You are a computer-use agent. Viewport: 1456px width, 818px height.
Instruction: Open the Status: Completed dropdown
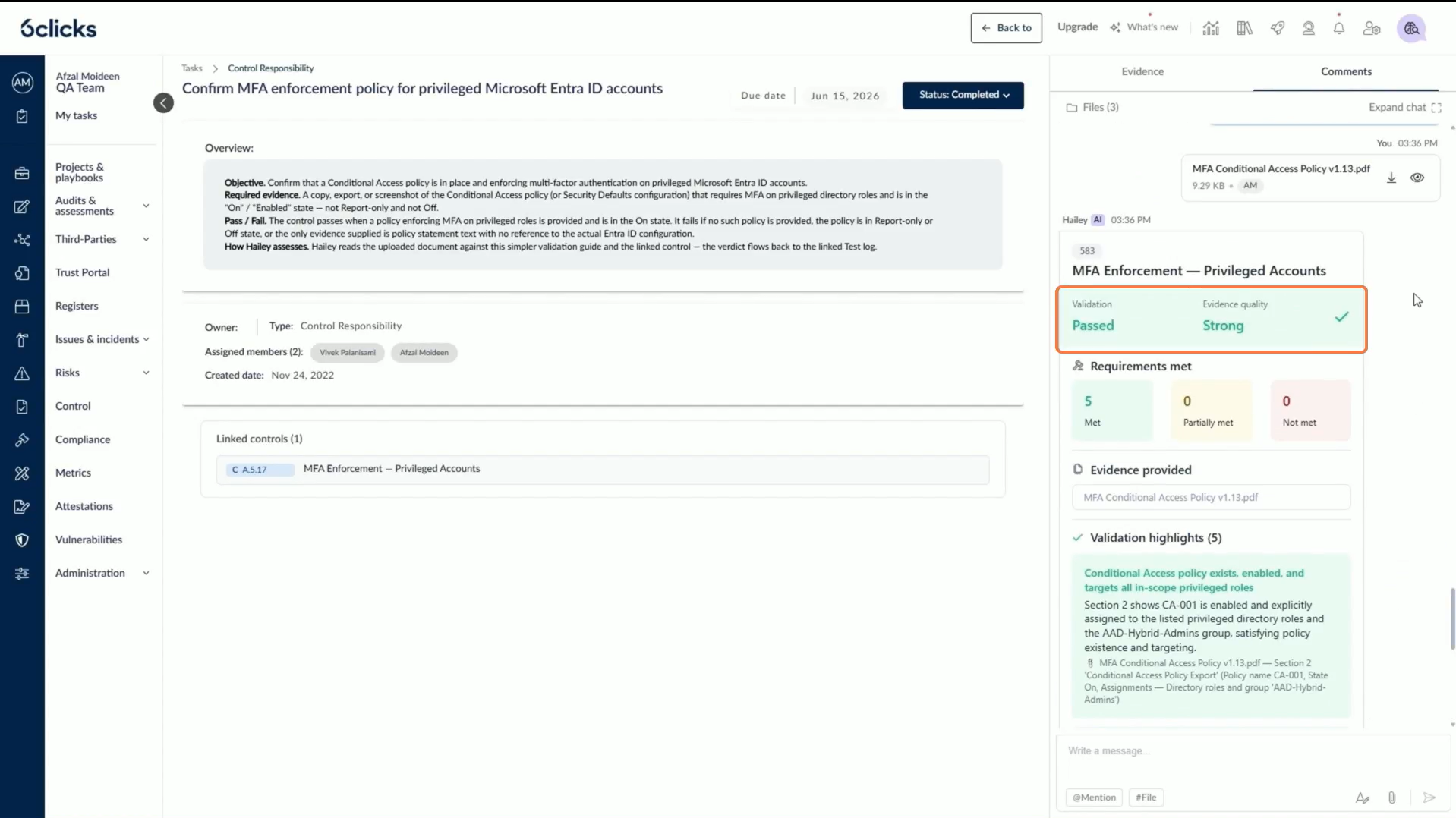coord(963,96)
